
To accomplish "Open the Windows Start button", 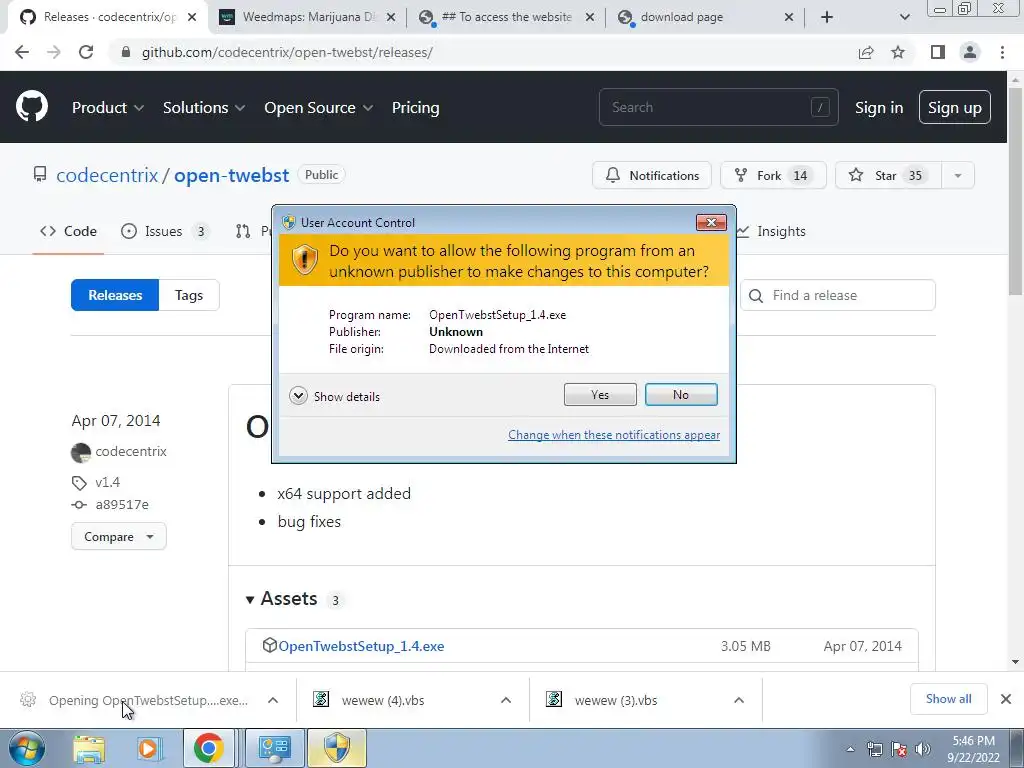I will click(26, 748).
